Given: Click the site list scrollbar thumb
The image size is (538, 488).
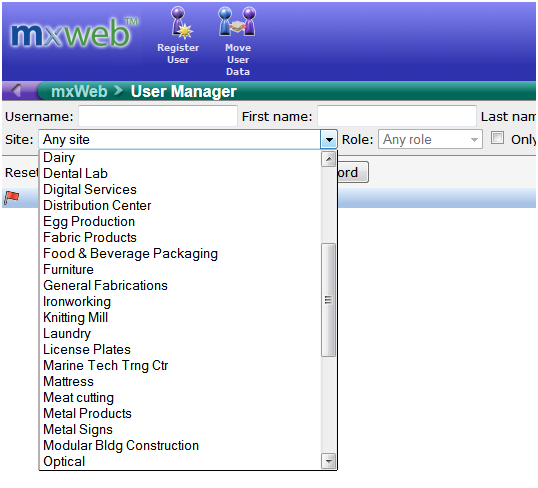Looking at the screenshot, I should (328, 300).
